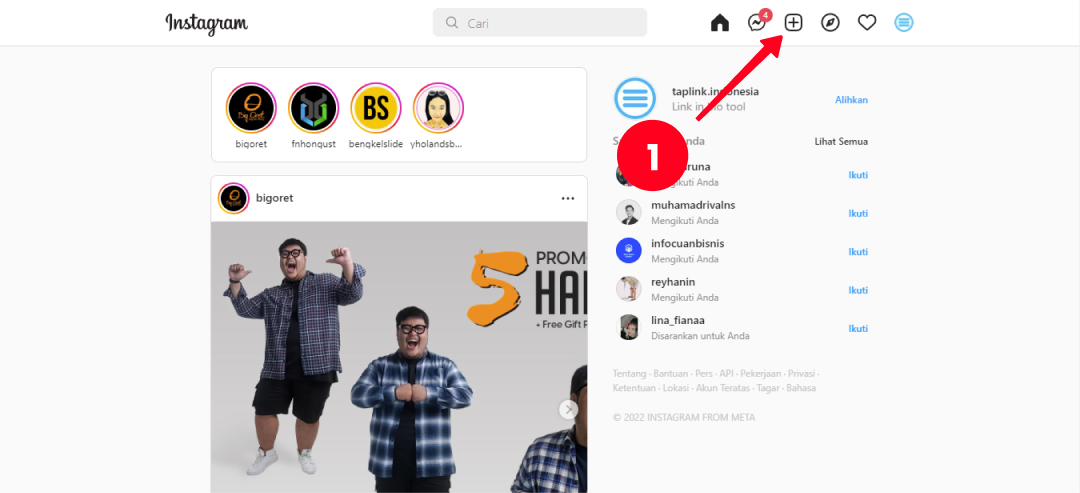
Task: Open lina_fianaa profile avatar
Action: 629,327
